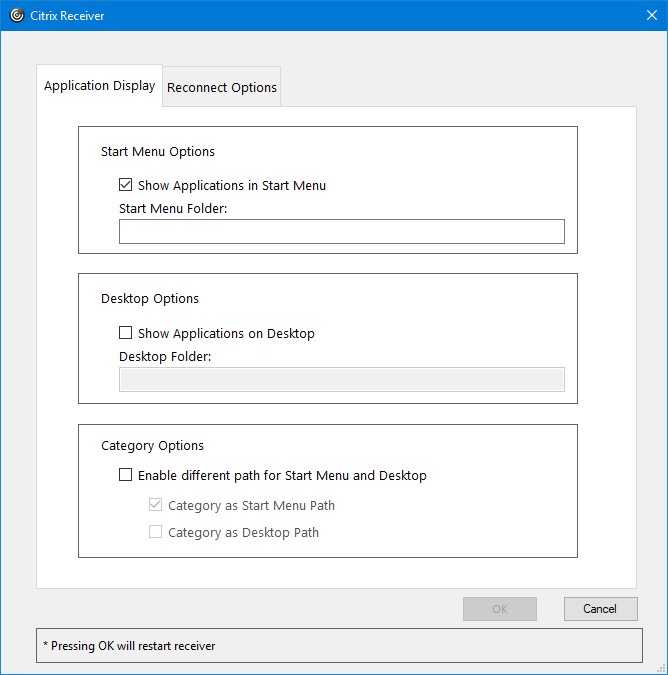The image size is (668, 675).
Task: Toggle Category as Start Menu Path checkbox
Action: [x=155, y=505]
